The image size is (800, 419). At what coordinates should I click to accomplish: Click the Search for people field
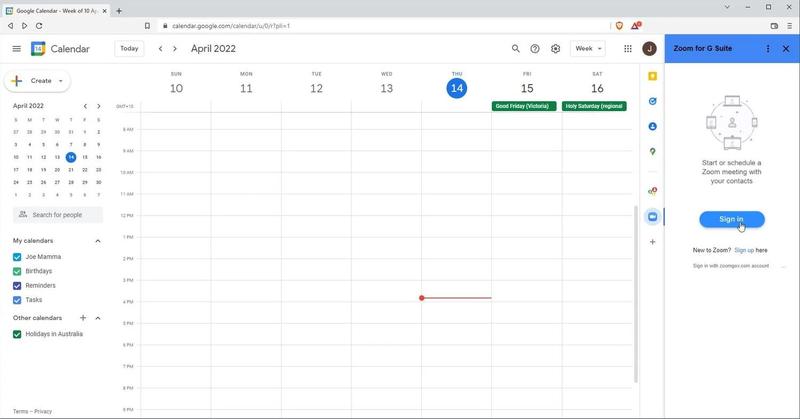[58, 215]
